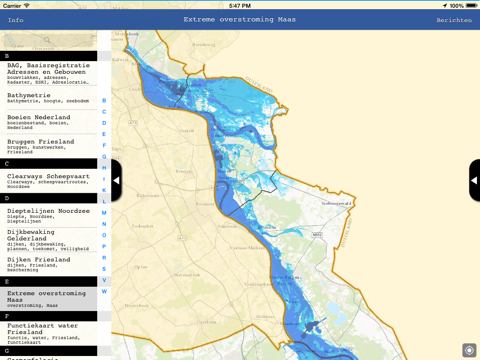The width and height of the screenshot is (480, 360).
Task: Open Bruggen Friesland layer
Action: 49,146
